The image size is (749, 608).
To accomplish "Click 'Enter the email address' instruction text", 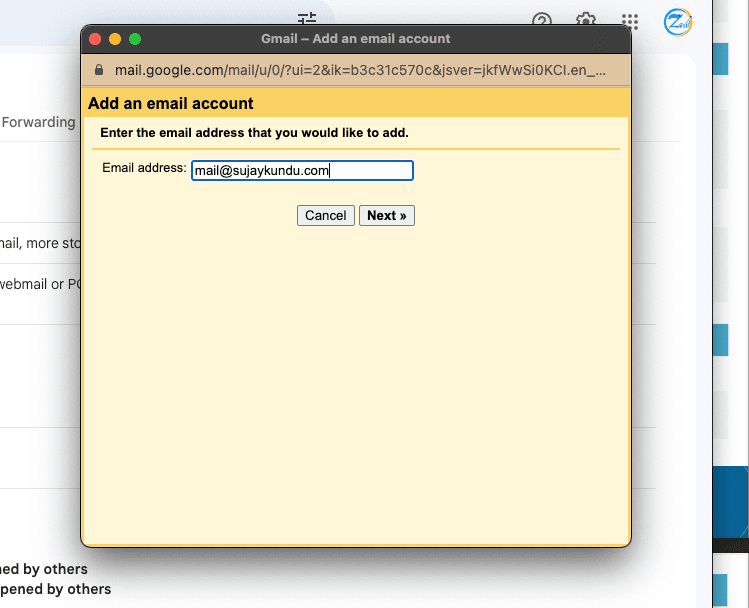I will [x=254, y=133].
